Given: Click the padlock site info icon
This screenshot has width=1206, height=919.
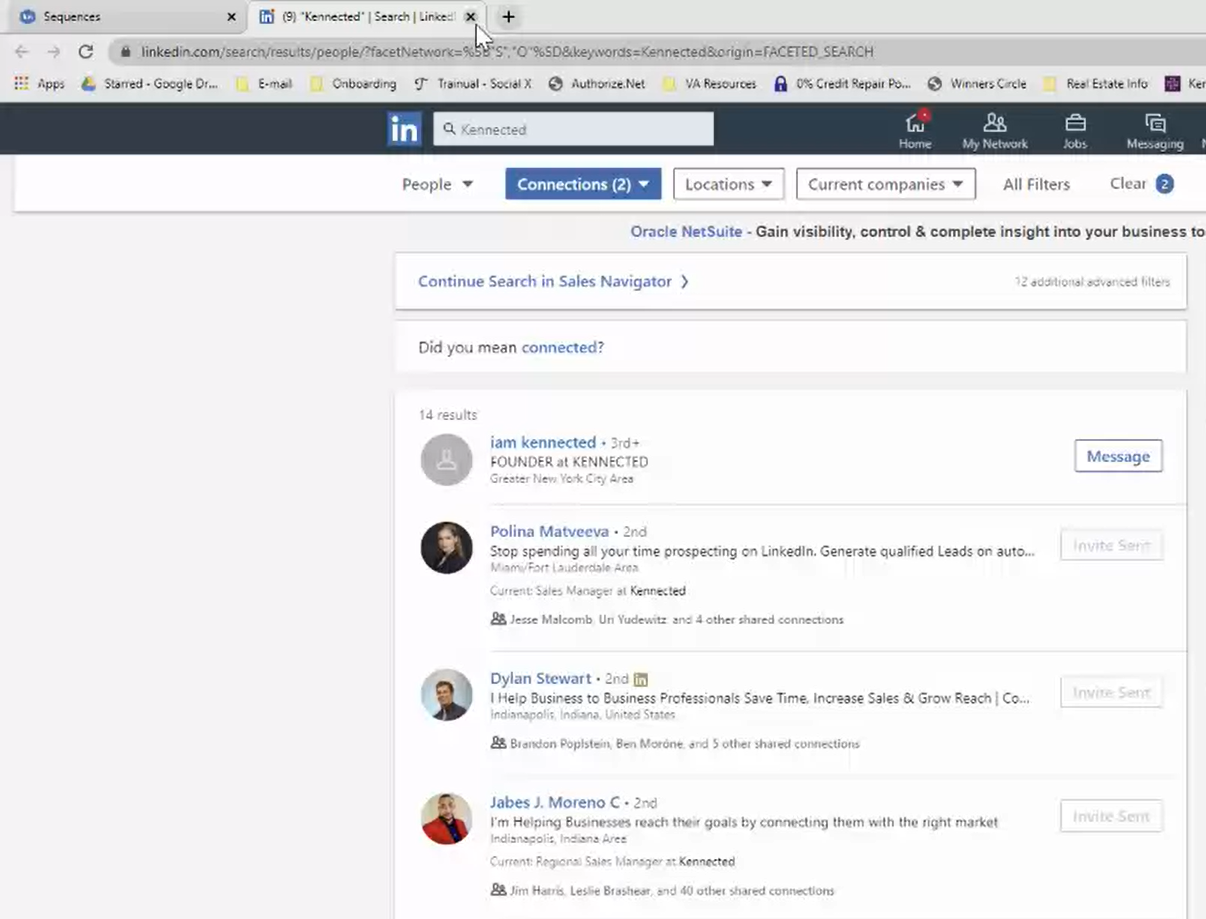Looking at the screenshot, I should pyautogui.click(x=124, y=51).
